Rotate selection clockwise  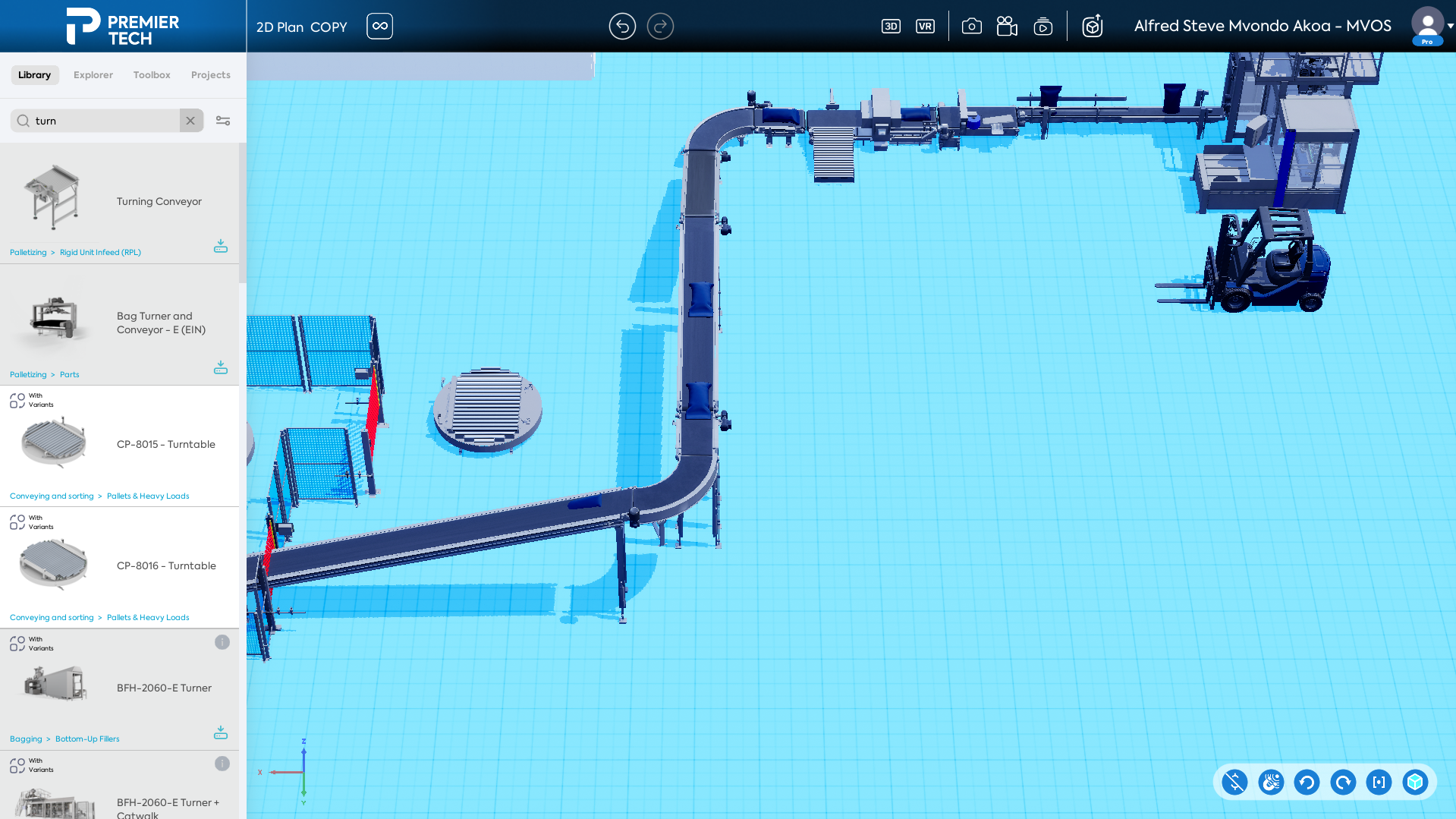(1343, 782)
